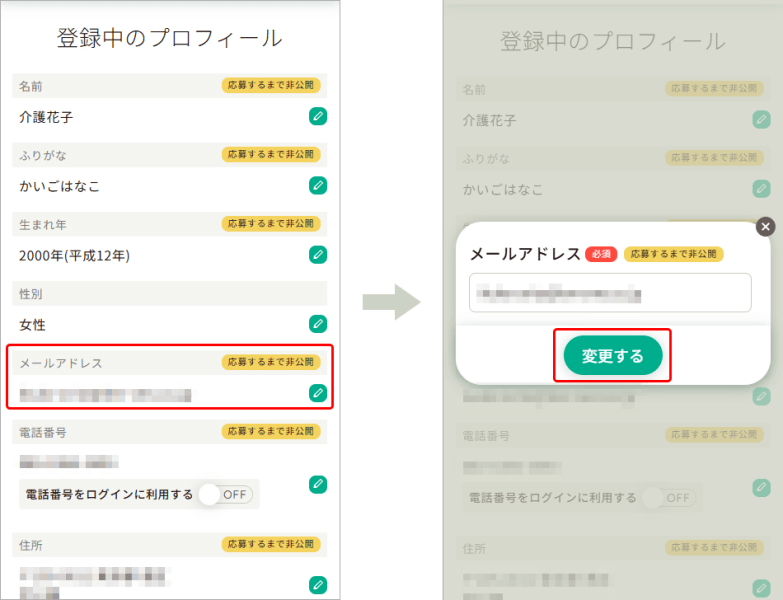Click the 登録中のプロフィール heading in left panel

point(169,39)
